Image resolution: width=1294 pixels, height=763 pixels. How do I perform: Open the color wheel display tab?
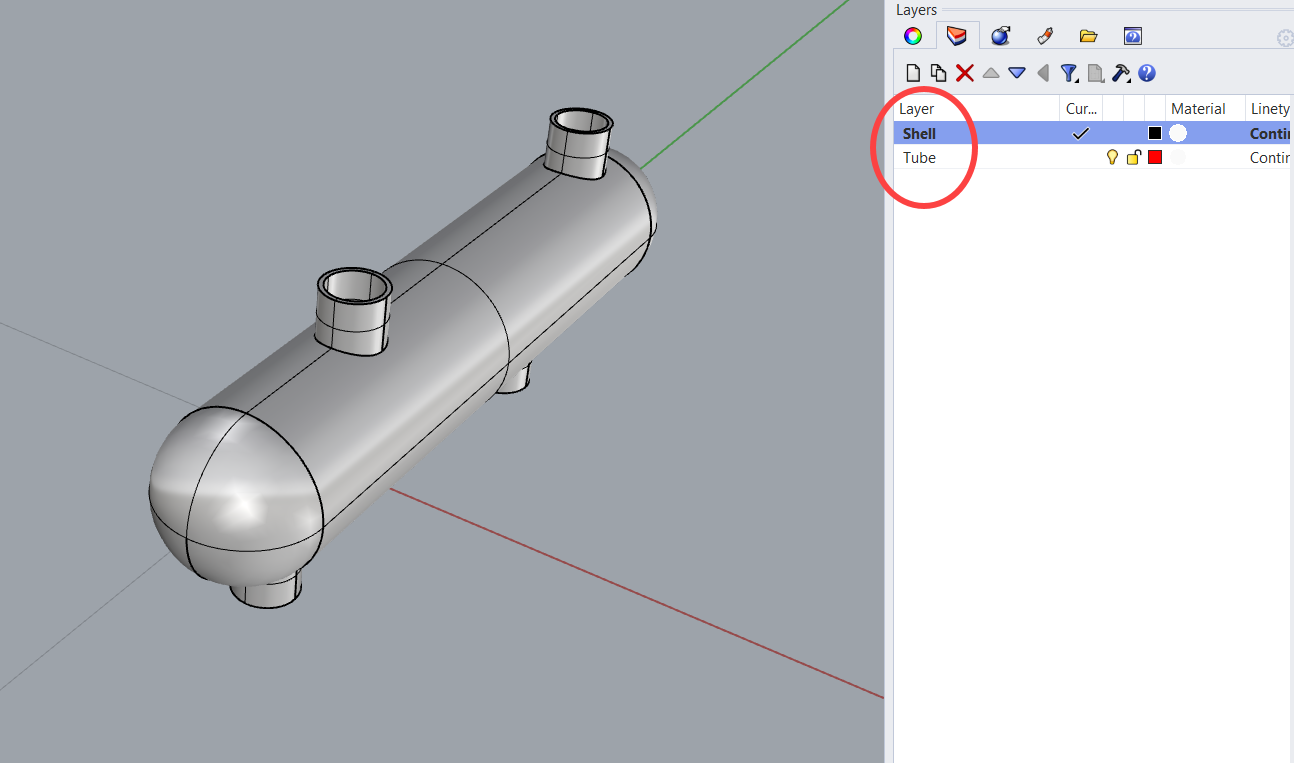click(x=912, y=35)
